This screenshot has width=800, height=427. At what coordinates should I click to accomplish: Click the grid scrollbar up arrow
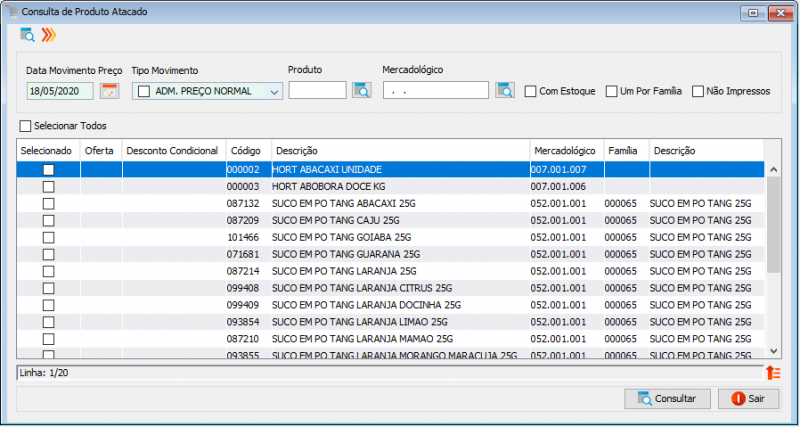pos(773,169)
